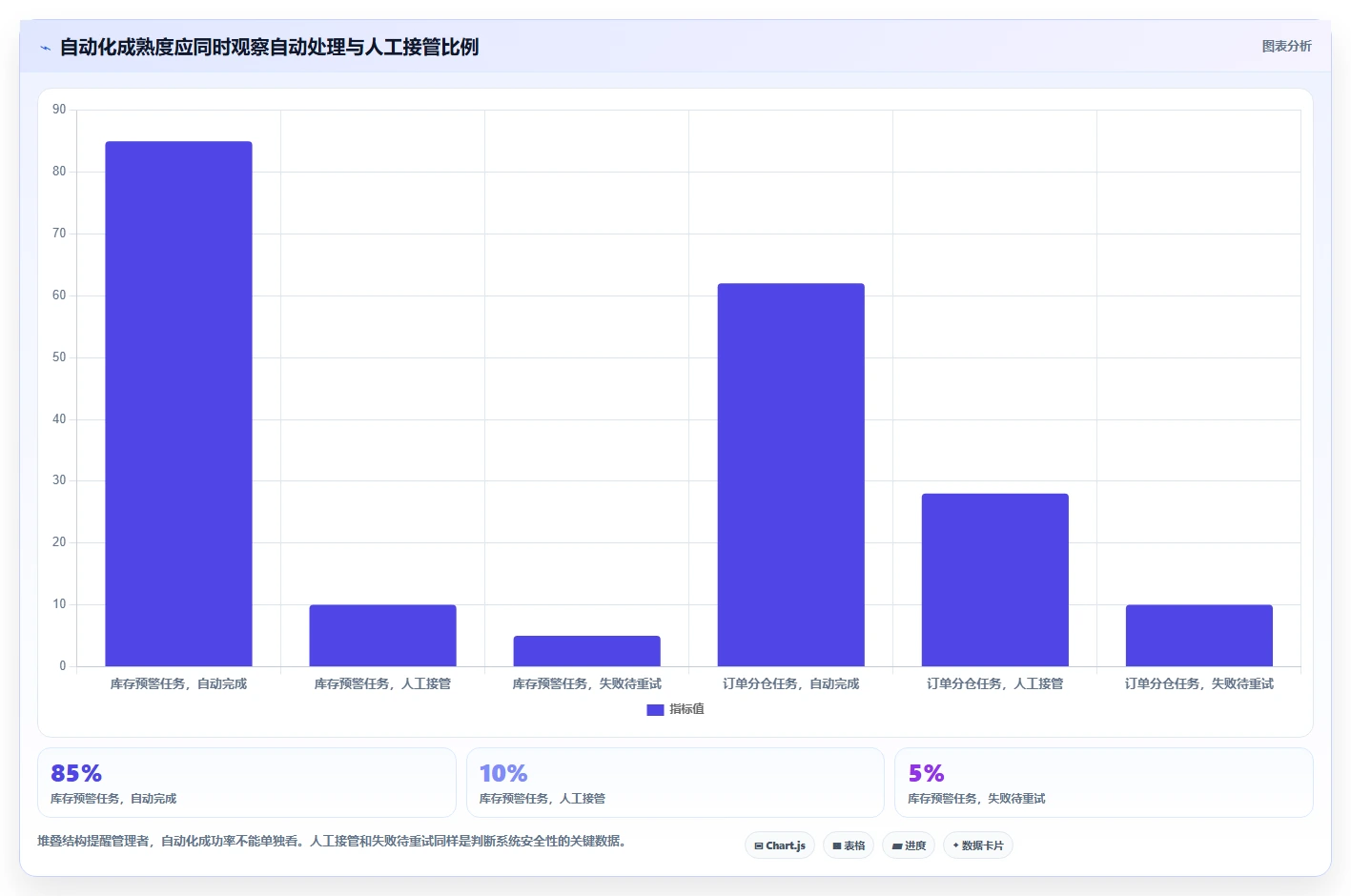Open the 5% data card
Screen dimensions: 1351x896
click(1104, 783)
